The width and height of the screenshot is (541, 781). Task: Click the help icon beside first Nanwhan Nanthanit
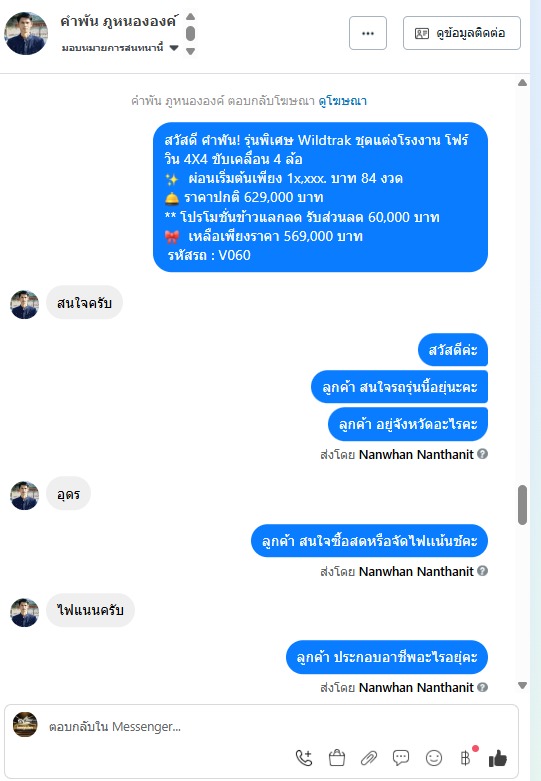pos(482,454)
